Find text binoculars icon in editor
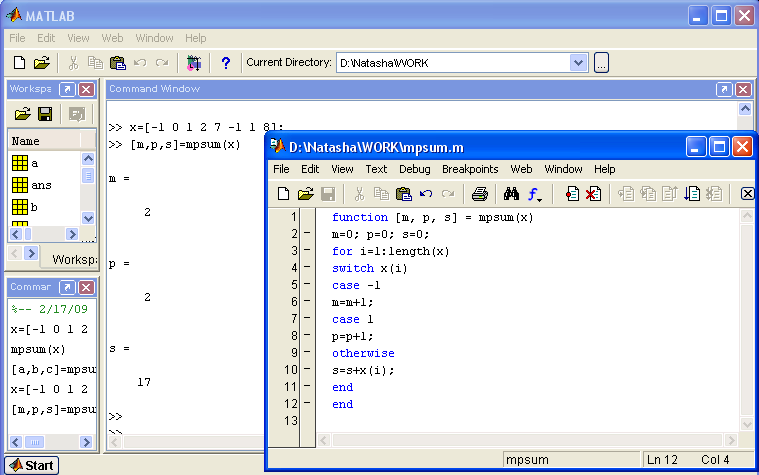Viewport: 759px width, 475px height. [x=511, y=194]
